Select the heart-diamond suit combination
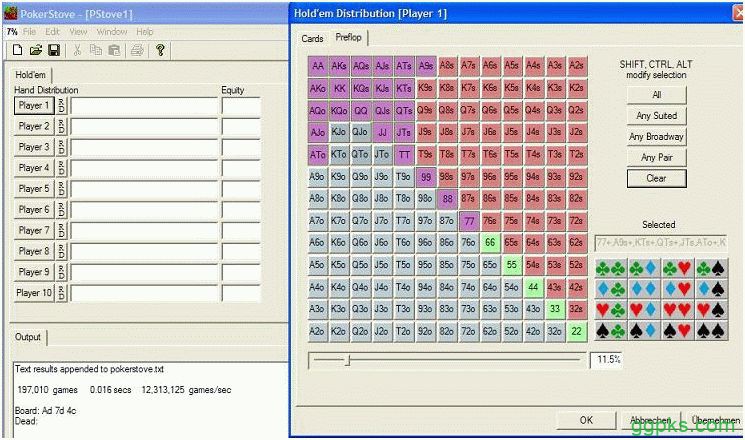This screenshot has height=440, width=745. point(644,310)
